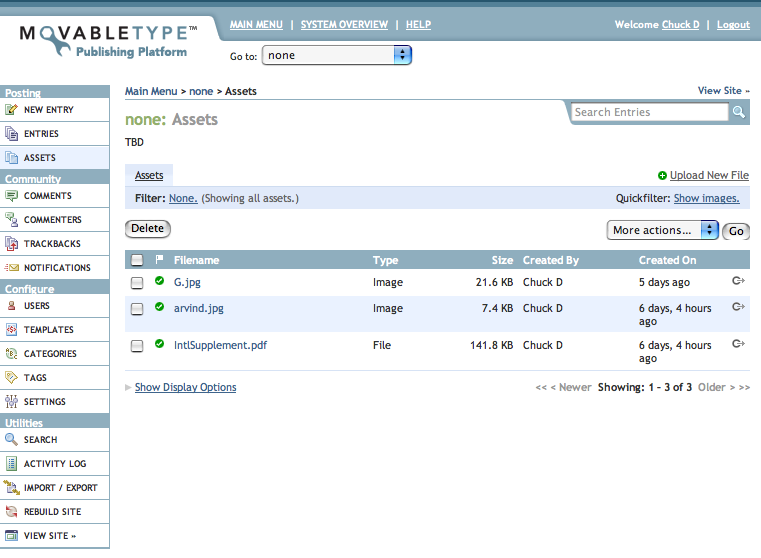Click the Delete button
Screen dimensions: 761x558
[x=148, y=229]
